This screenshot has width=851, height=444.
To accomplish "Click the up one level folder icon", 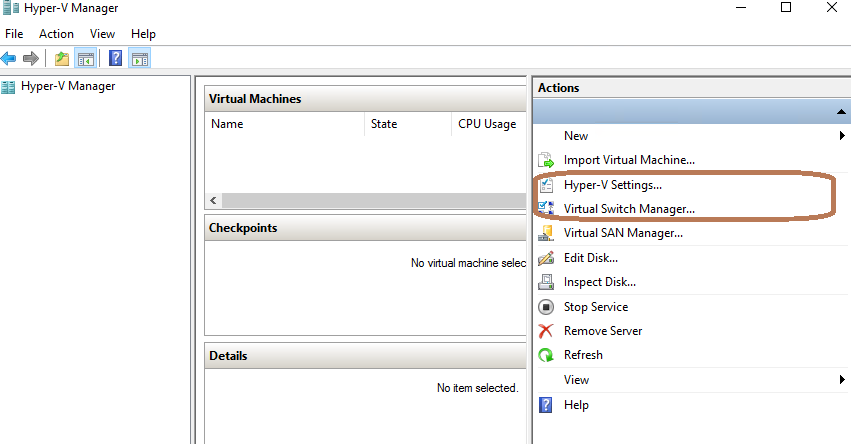I will pyautogui.click(x=62, y=59).
